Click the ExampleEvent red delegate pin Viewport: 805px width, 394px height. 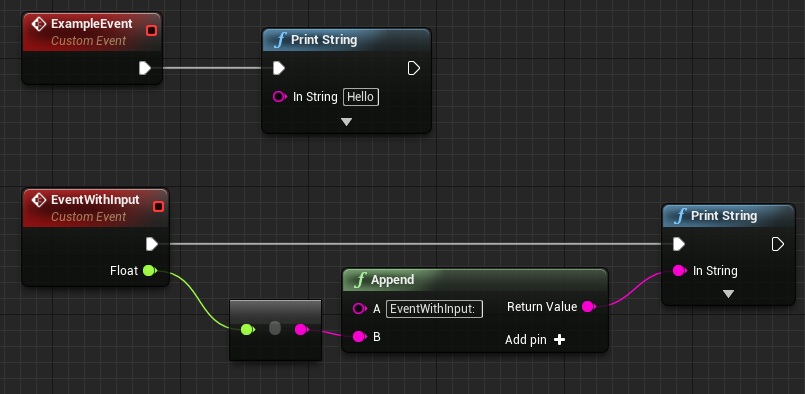pos(151,31)
